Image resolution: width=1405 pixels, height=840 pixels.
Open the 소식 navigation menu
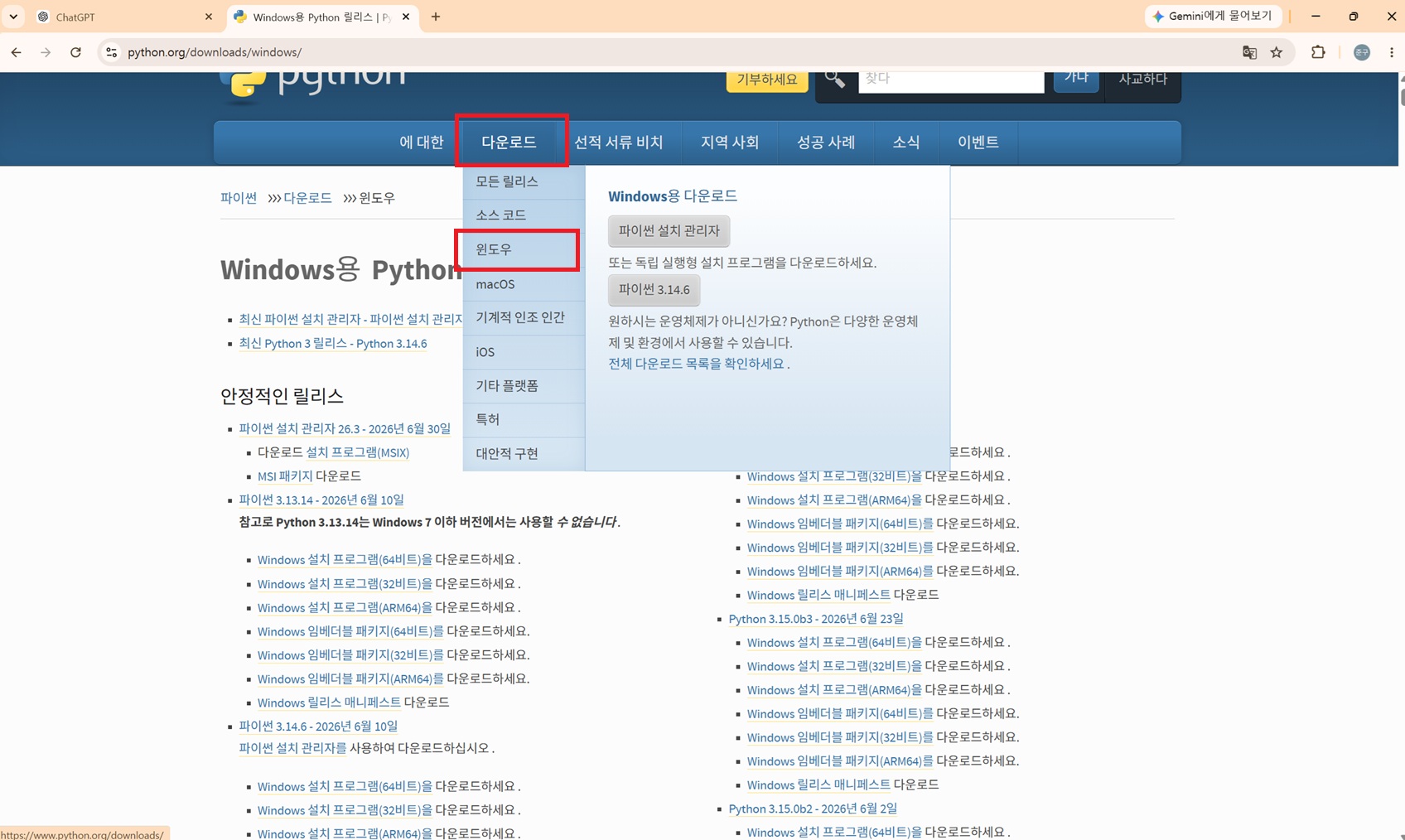pos(906,142)
